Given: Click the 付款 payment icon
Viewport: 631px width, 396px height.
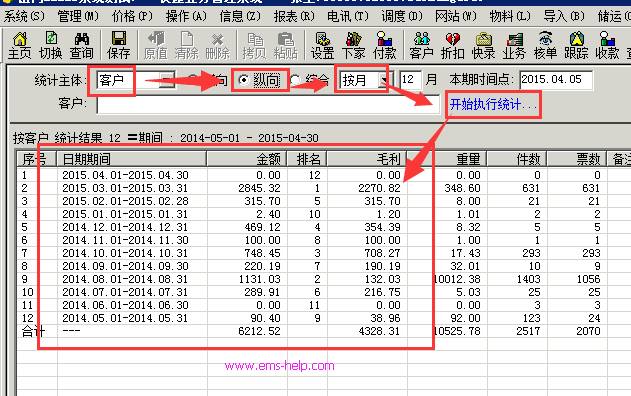Looking at the screenshot, I should [x=385, y=45].
